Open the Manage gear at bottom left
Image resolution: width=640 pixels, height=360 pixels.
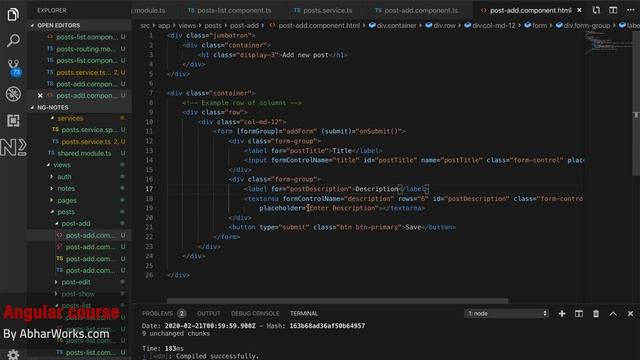(13, 354)
